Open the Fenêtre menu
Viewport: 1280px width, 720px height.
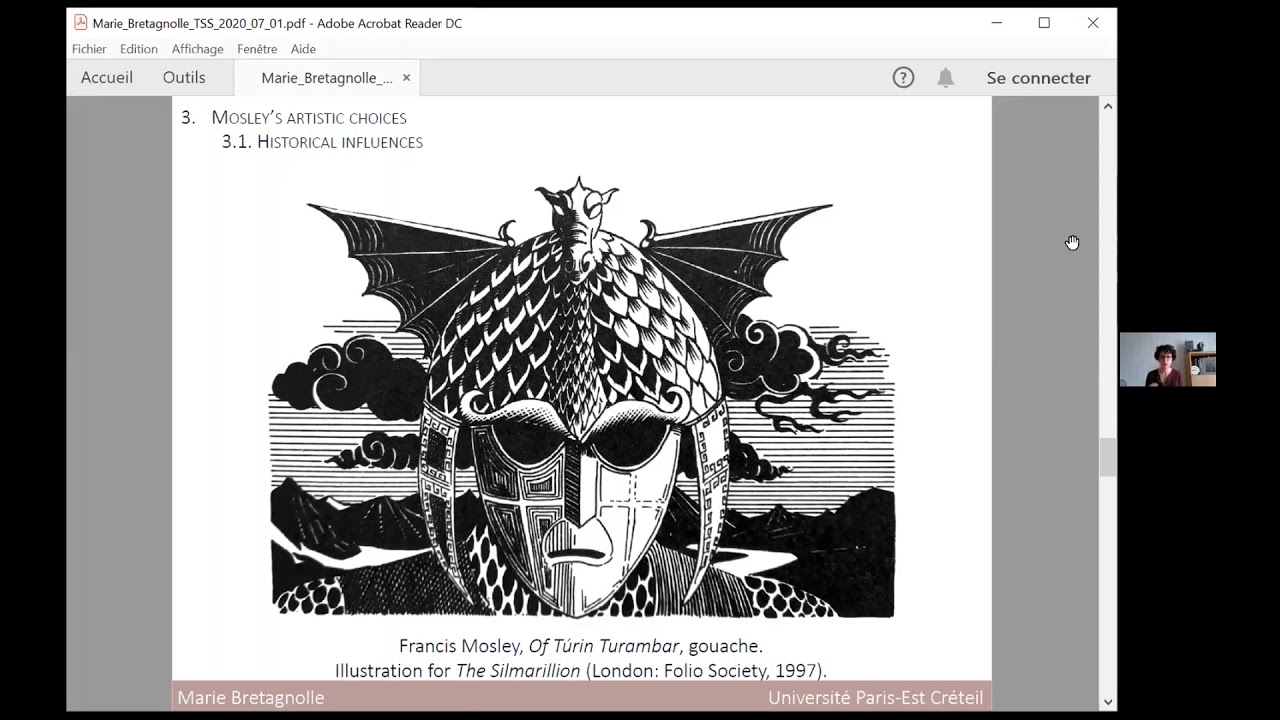[x=257, y=49]
